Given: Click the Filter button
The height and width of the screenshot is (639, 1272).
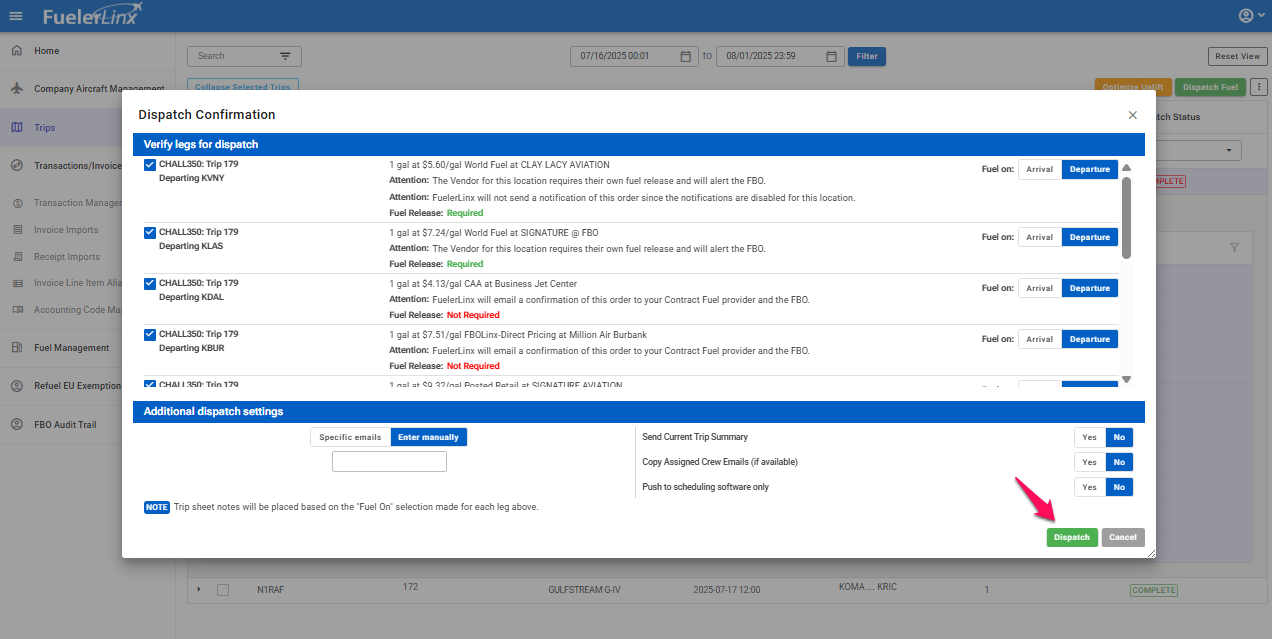Looking at the screenshot, I should [x=867, y=56].
